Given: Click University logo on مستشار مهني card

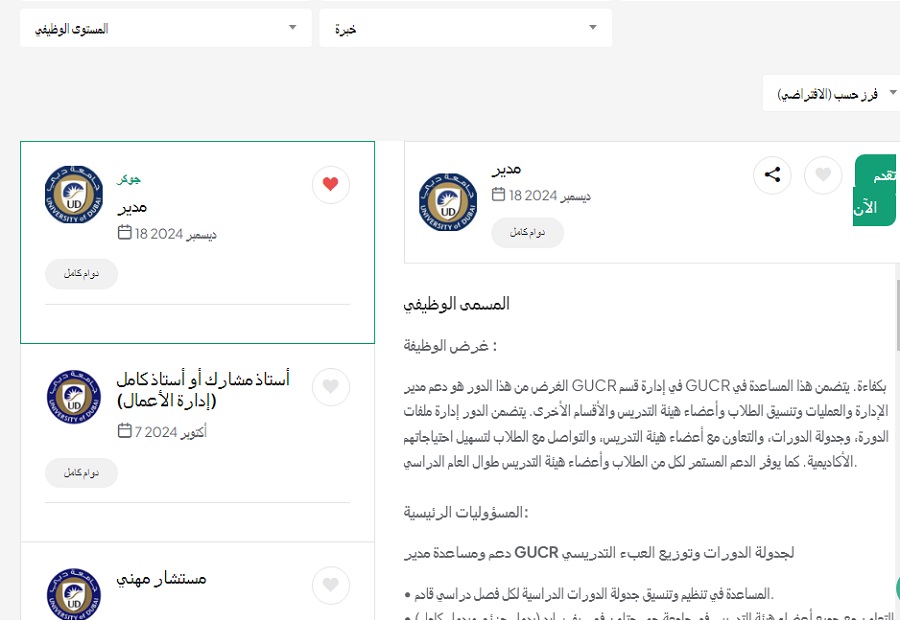Looking at the screenshot, I should [x=74, y=593].
